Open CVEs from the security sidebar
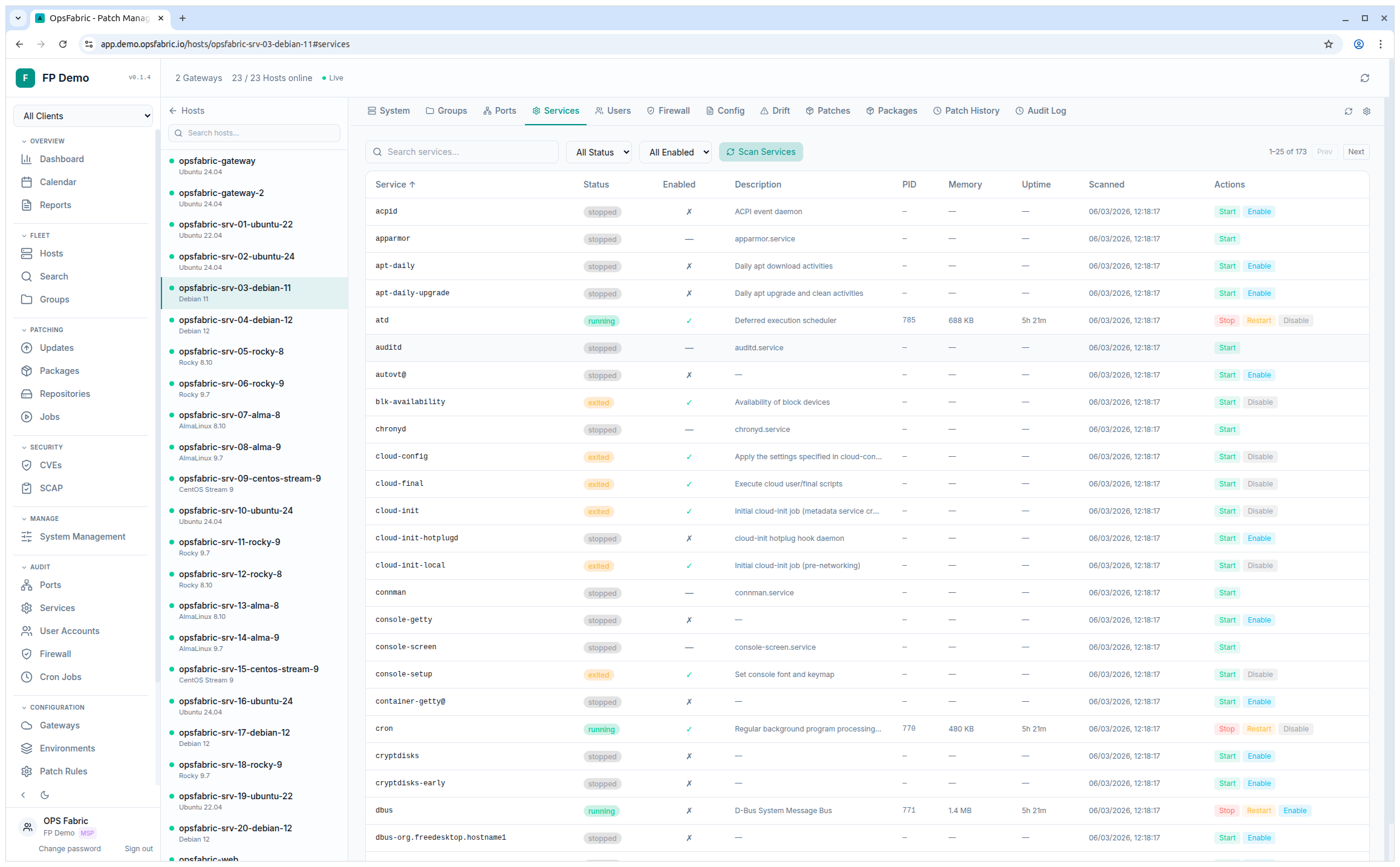This screenshot has height=867, width=1400. (x=51, y=465)
